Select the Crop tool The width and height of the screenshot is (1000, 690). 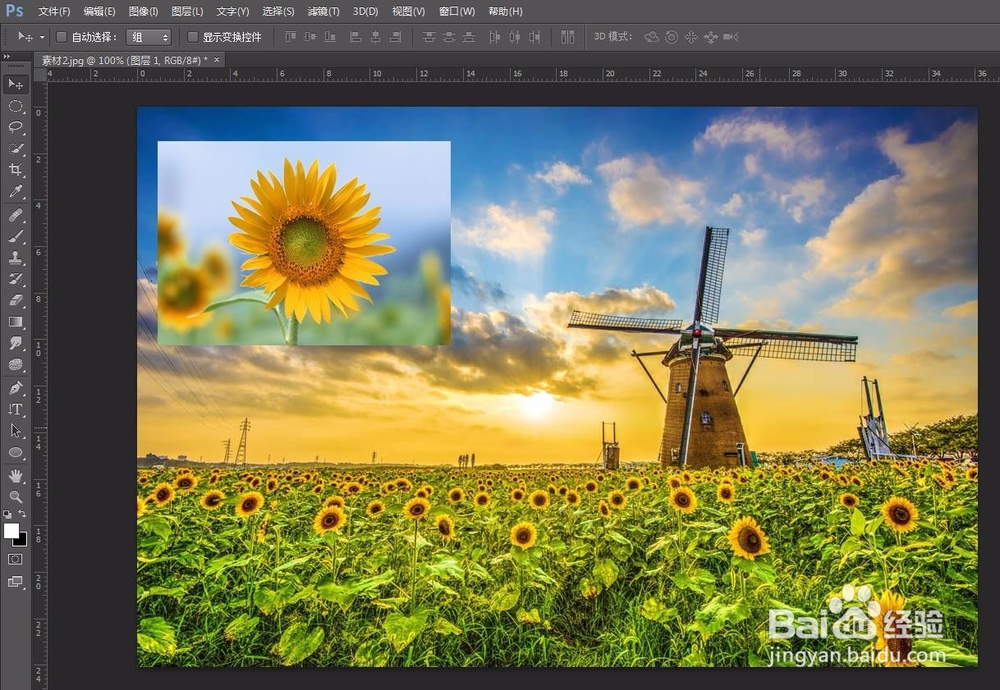[15, 170]
